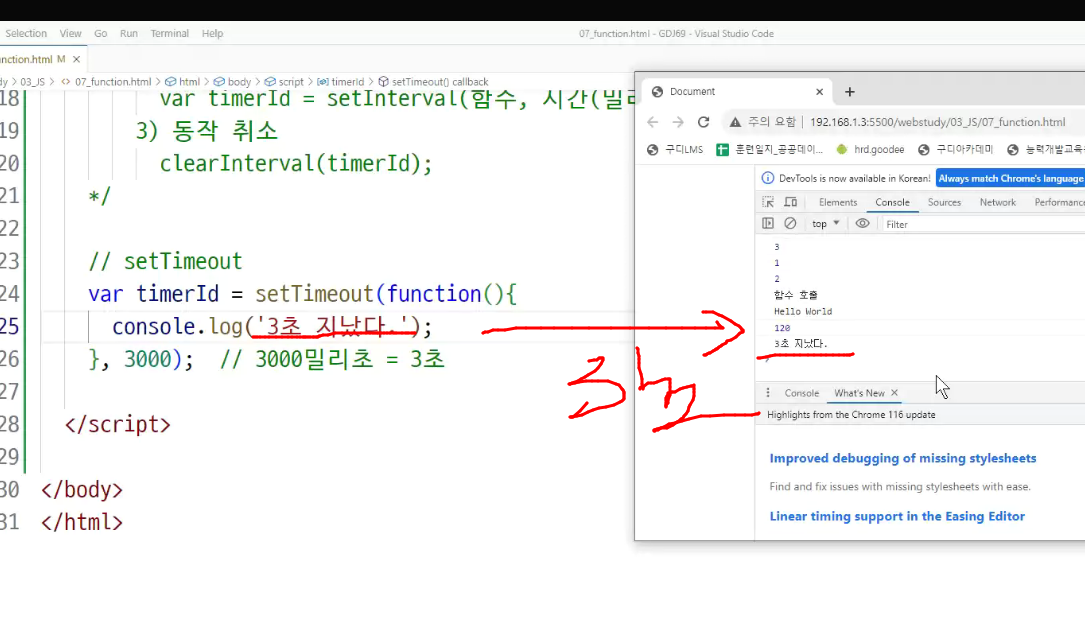Viewport: 1085px width, 628px height.
Task: Go forward in Chrome browser
Action: pyautogui.click(x=678, y=122)
